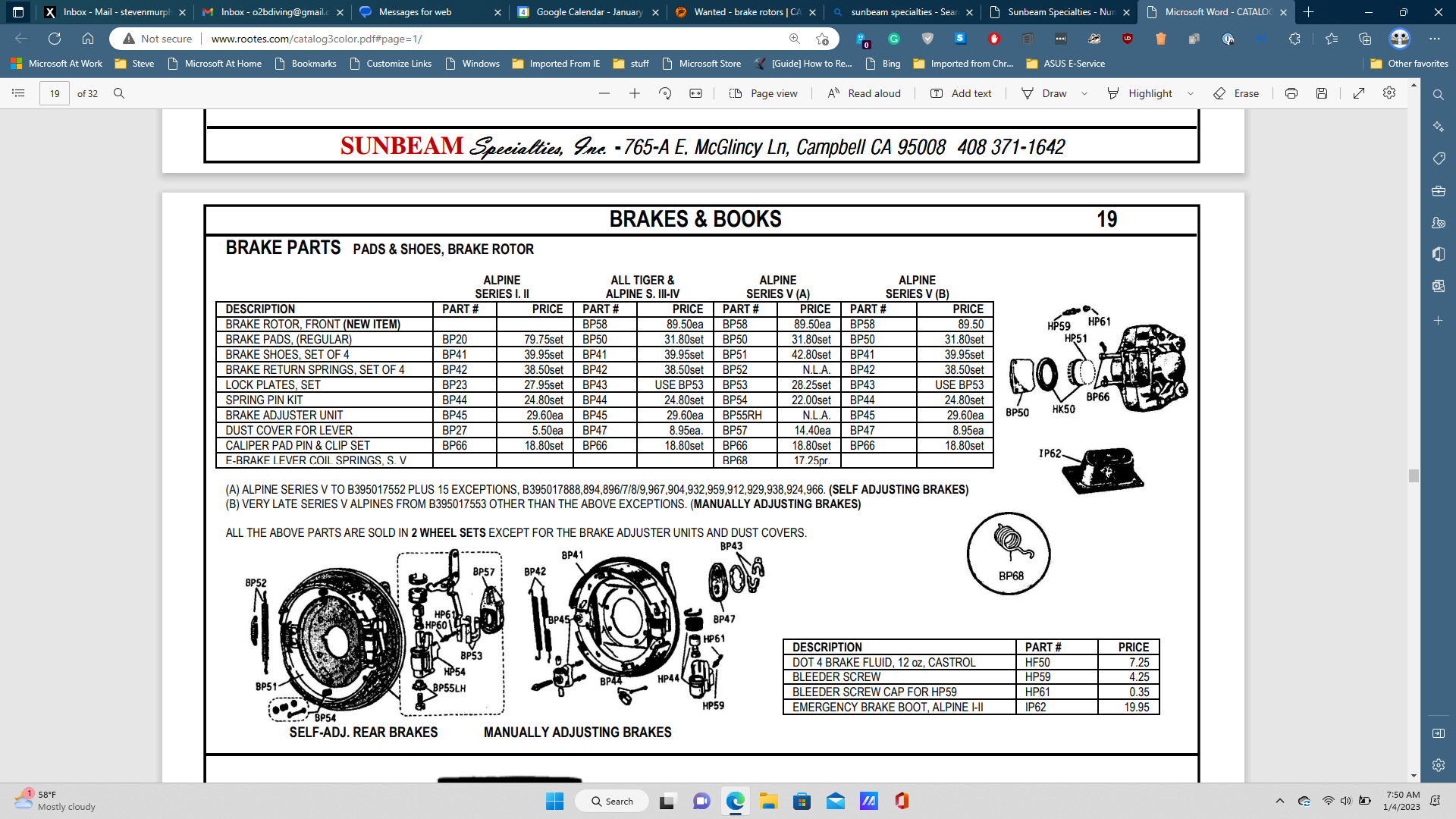
Task: Open sidebar search icon
Action: tap(1438, 95)
